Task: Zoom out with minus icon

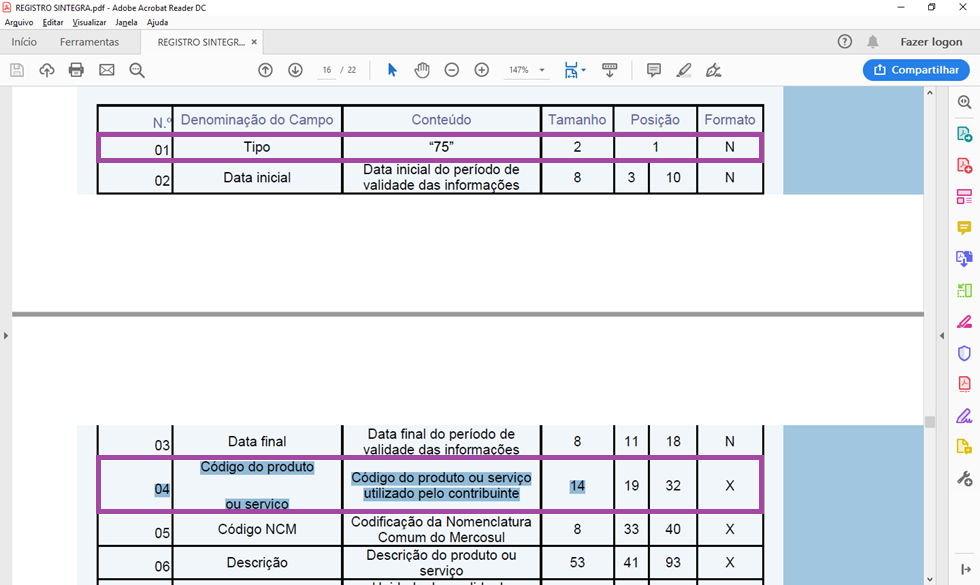Action: point(452,70)
